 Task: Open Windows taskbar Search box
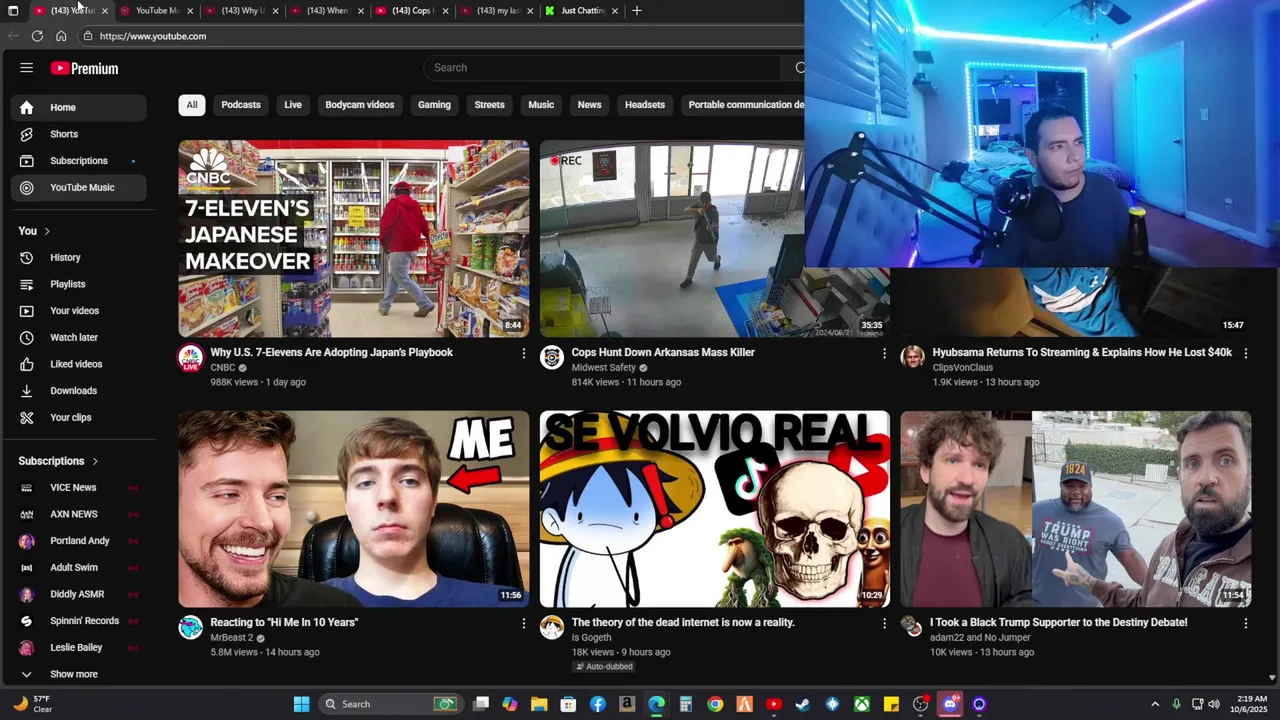(390, 704)
